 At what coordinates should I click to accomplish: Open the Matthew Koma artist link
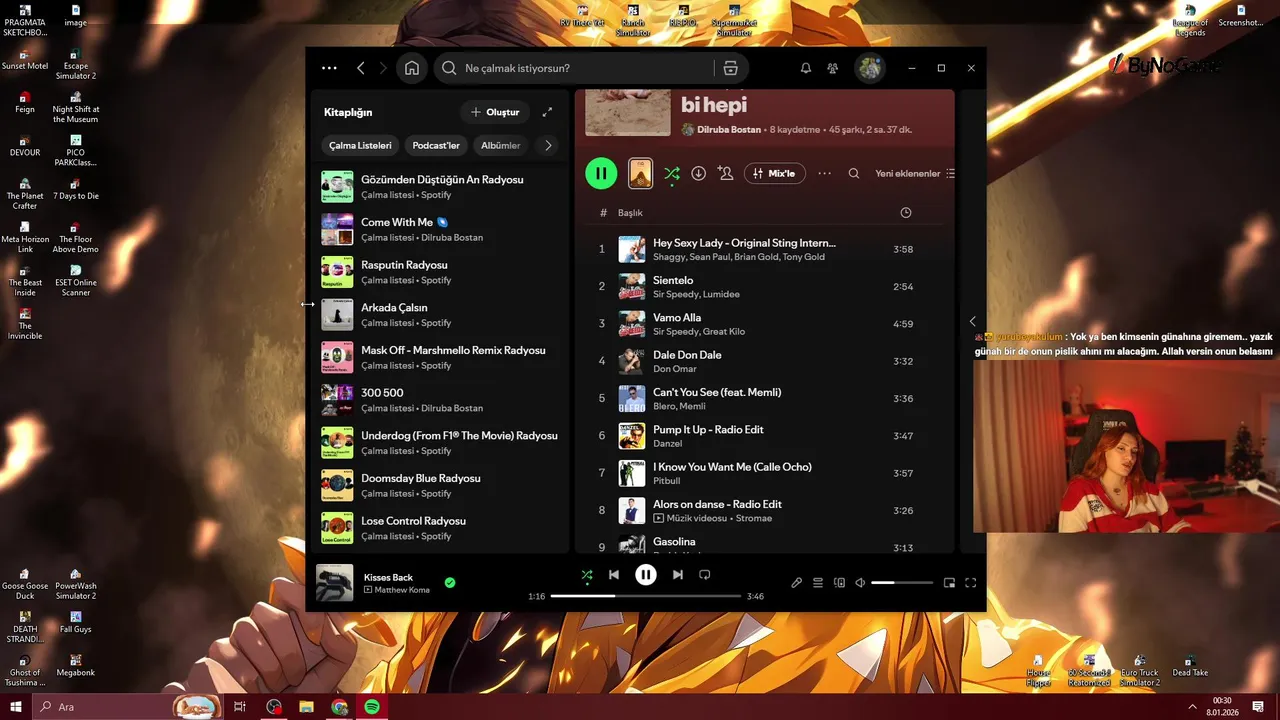402,590
